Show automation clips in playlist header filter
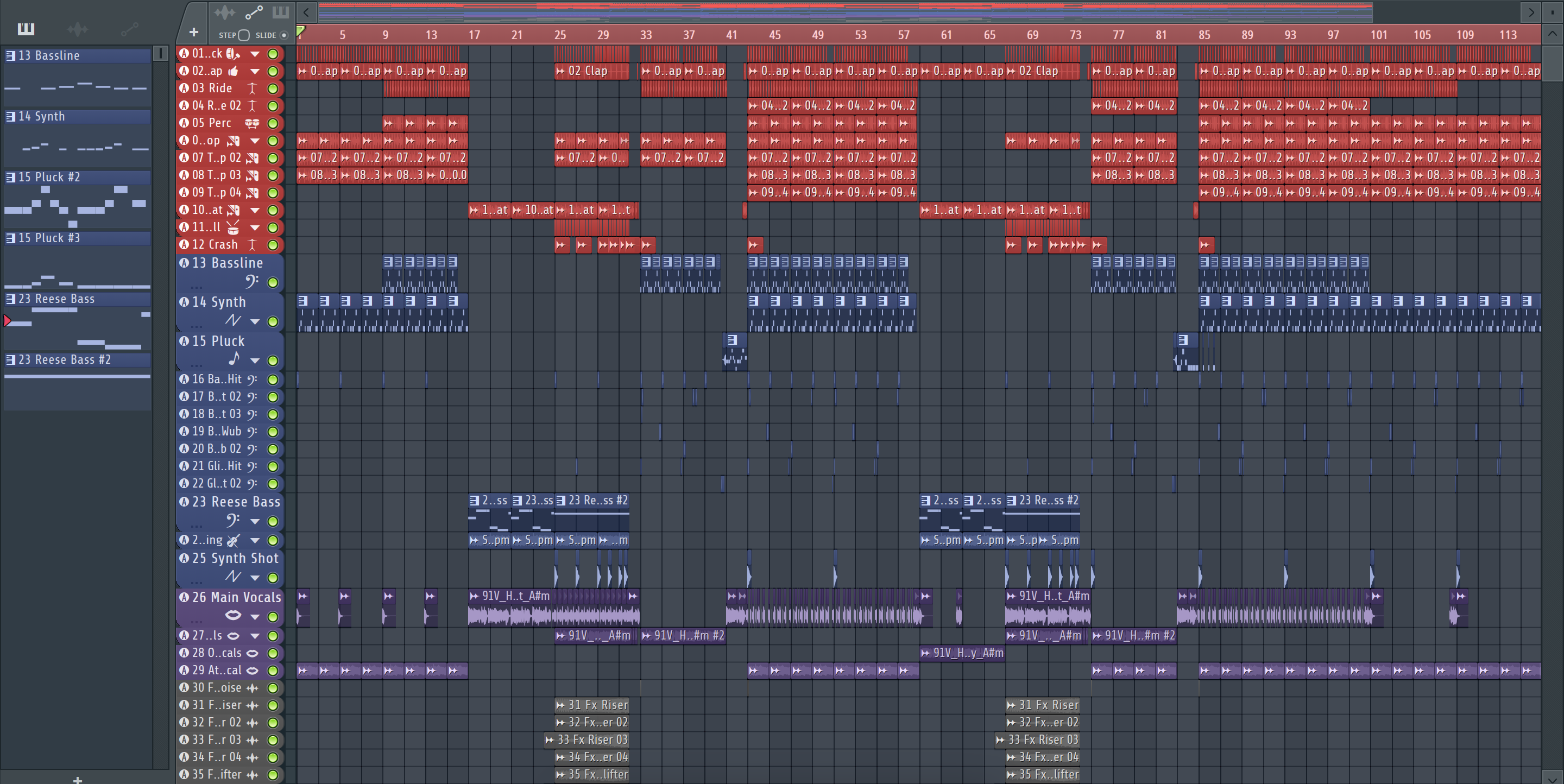This screenshot has height=784, width=1564. pos(254,12)
